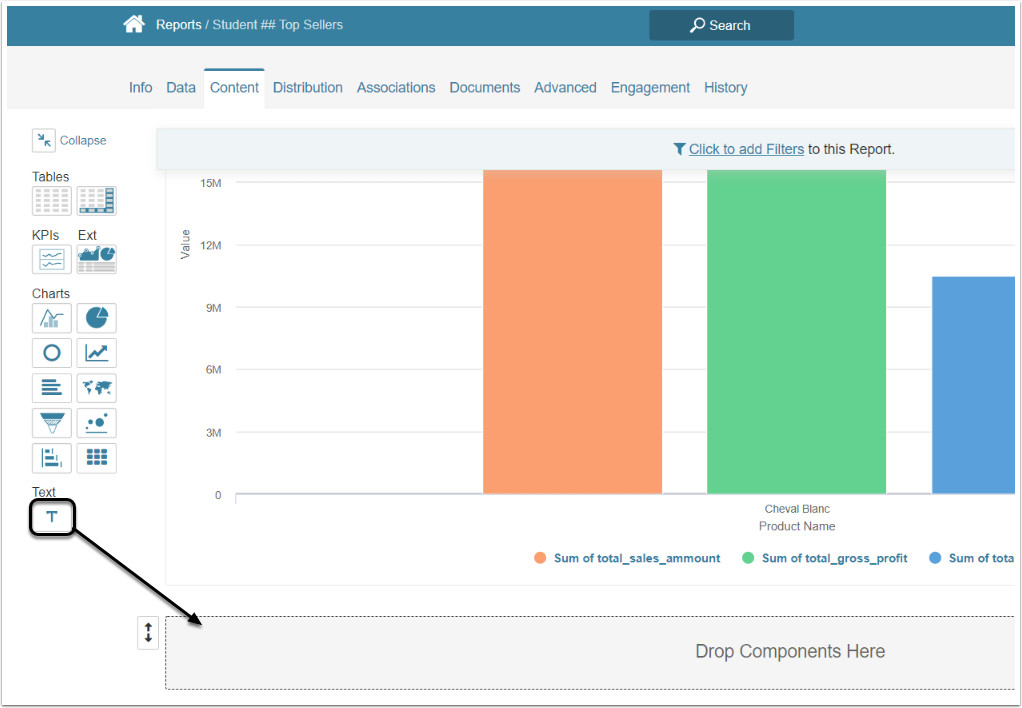Click the orange sales amount bar

pyautogui.click(x=572, y=331)
